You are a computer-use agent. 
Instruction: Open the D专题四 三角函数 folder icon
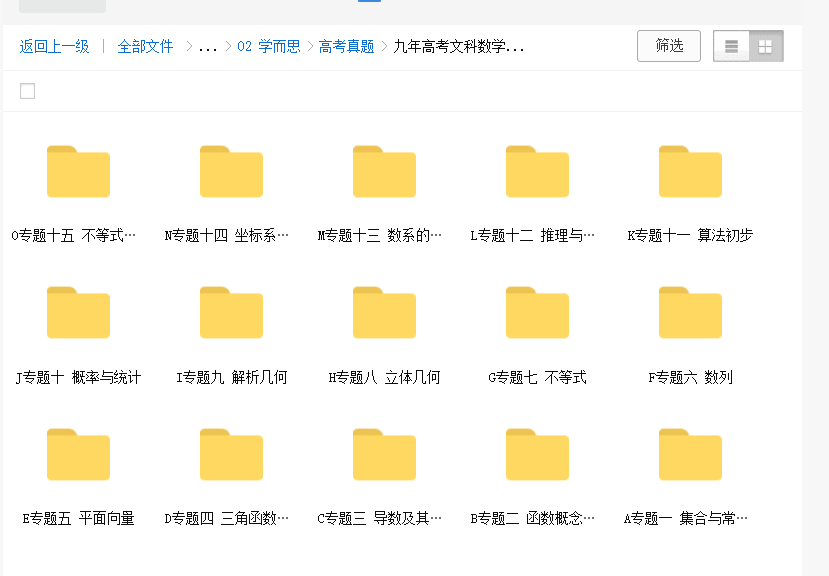pyautogui.click(x=231, y=454)
